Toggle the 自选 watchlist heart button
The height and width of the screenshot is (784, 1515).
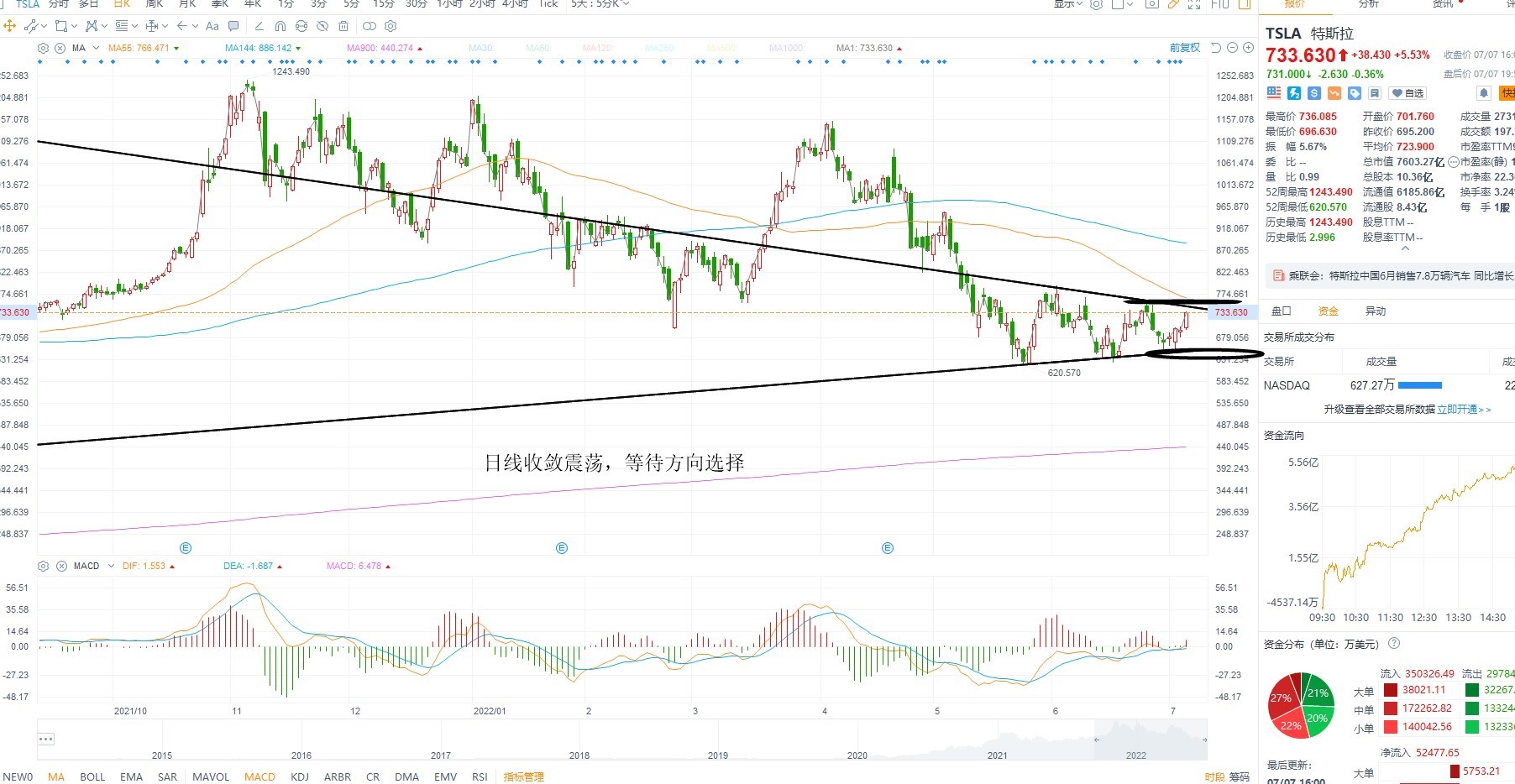pyautogui.click(x=1408, y=93)
